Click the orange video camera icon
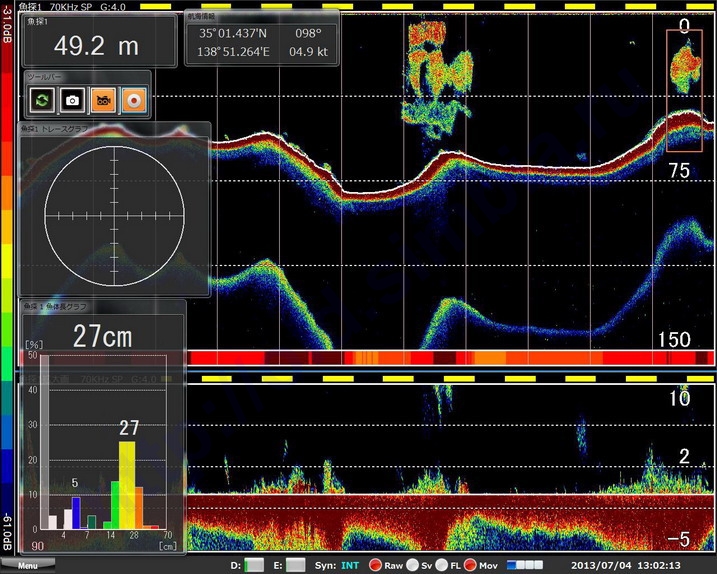The width and height of the screenshot is (717, 574). (102, 99)
